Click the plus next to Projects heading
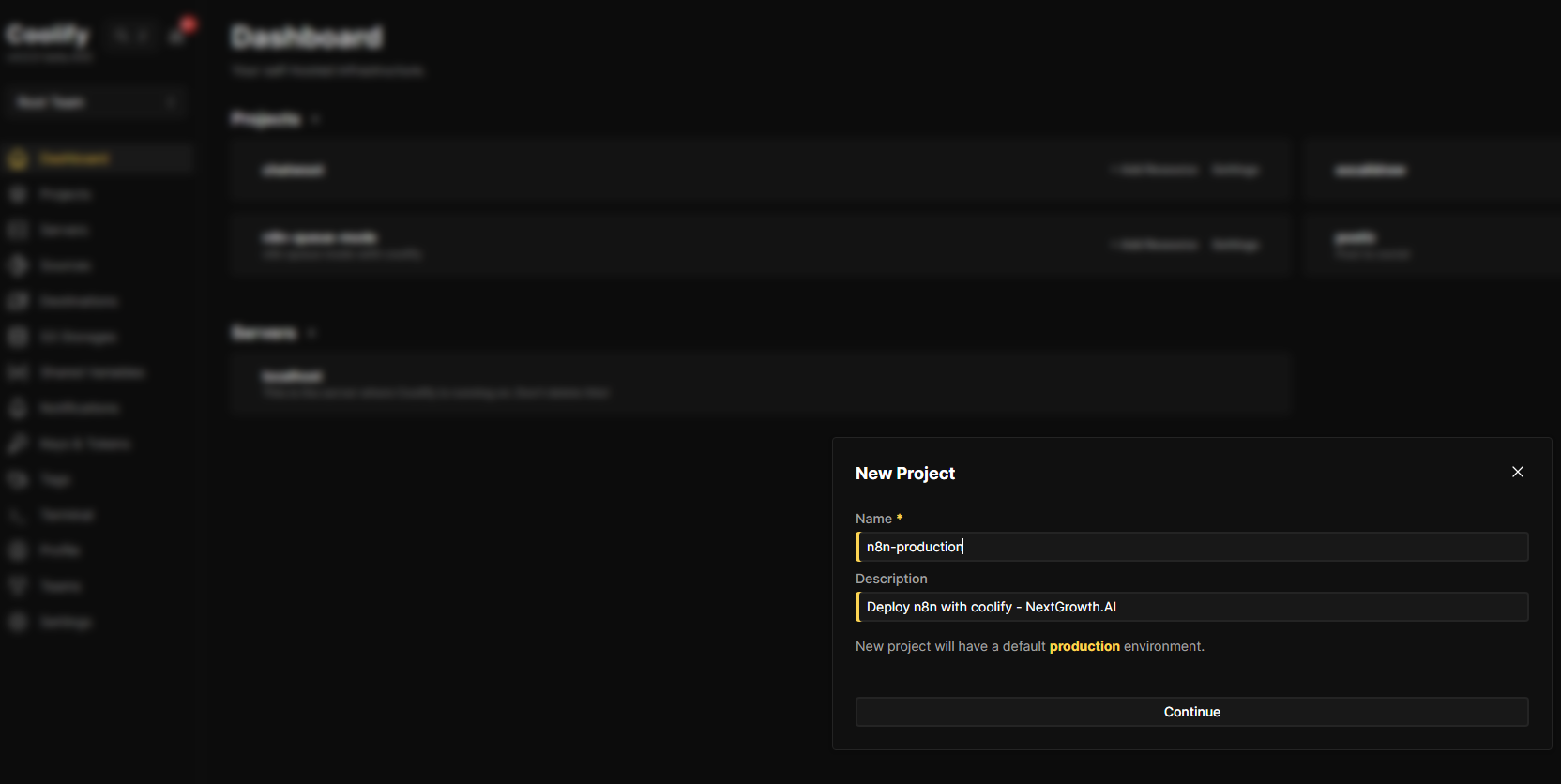This screenshot has width=1561, height=784. (x=316, y=120)
